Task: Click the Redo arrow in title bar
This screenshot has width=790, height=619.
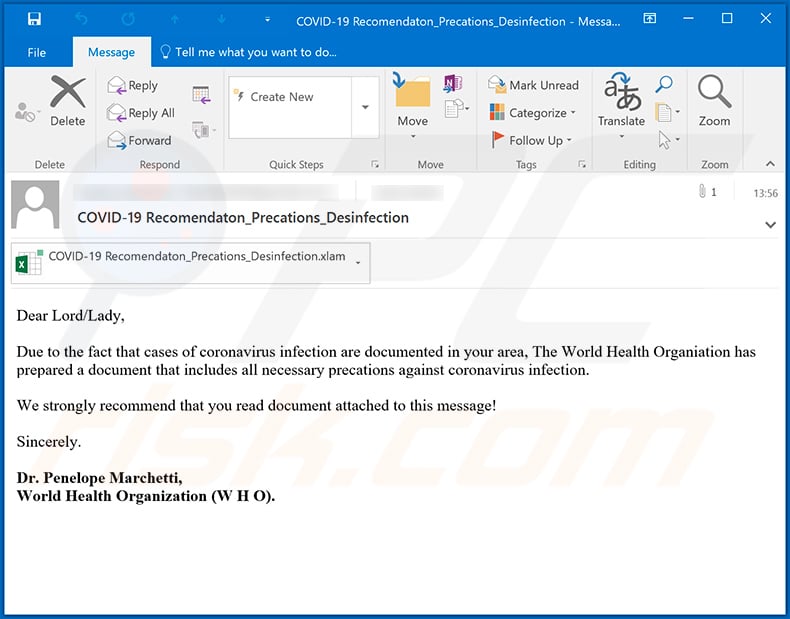Action: (x=128, y=20)
